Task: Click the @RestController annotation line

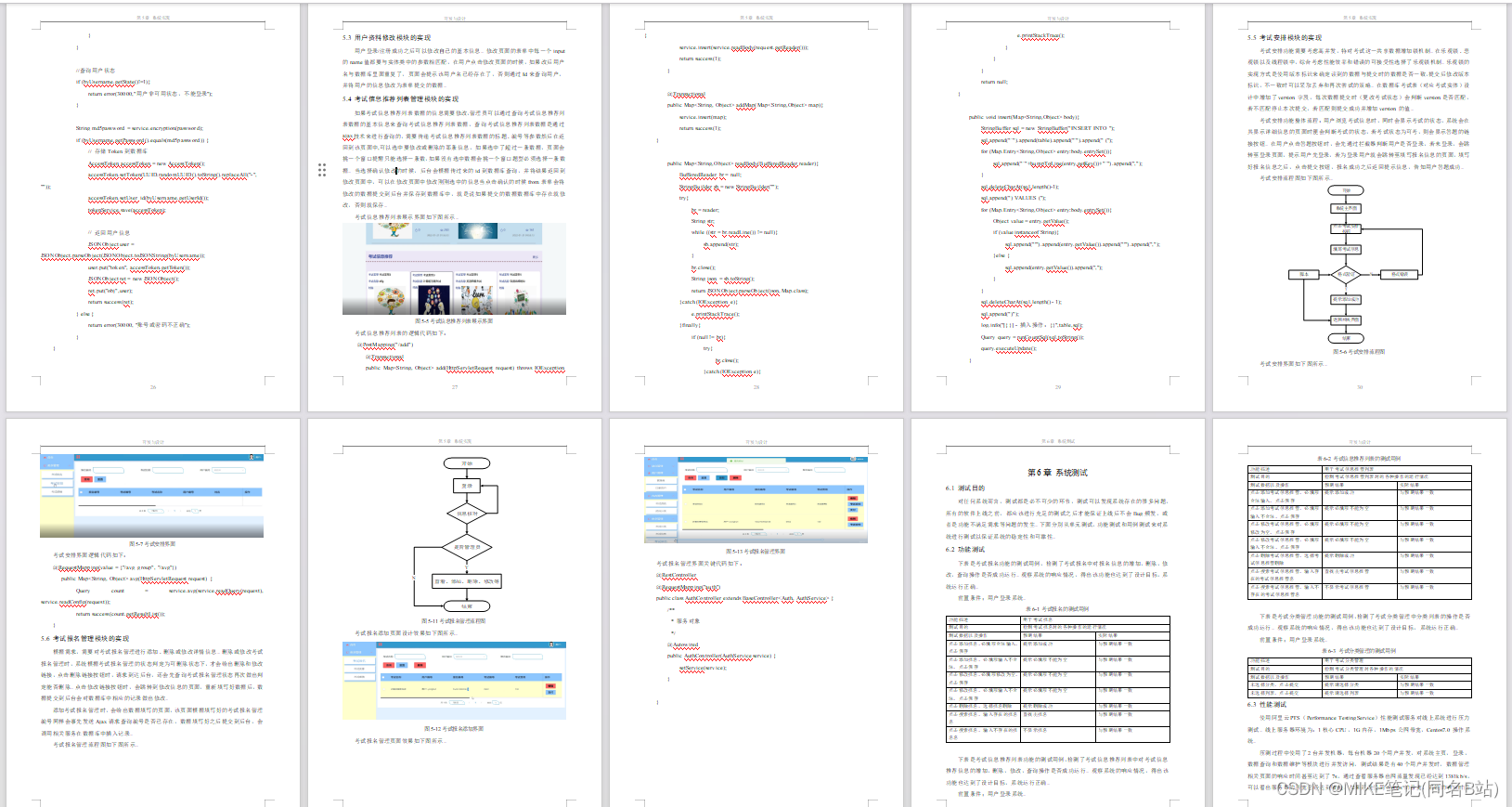Action: point(678,576)
